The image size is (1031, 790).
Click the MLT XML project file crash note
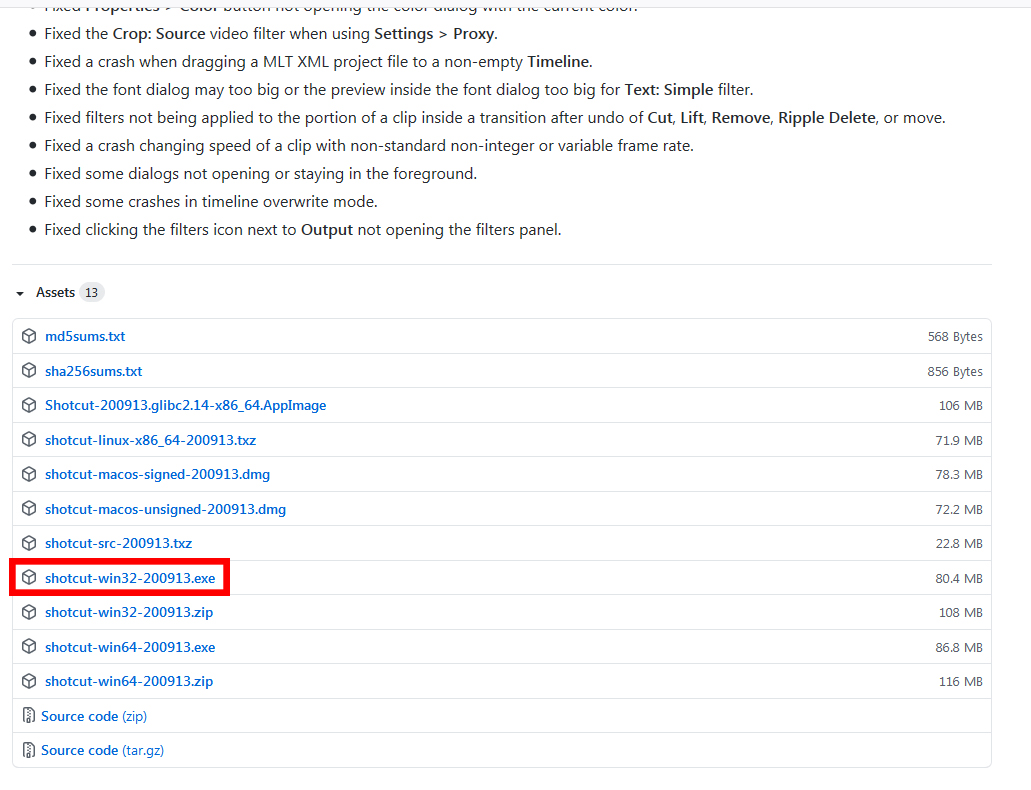click(318, 62)
